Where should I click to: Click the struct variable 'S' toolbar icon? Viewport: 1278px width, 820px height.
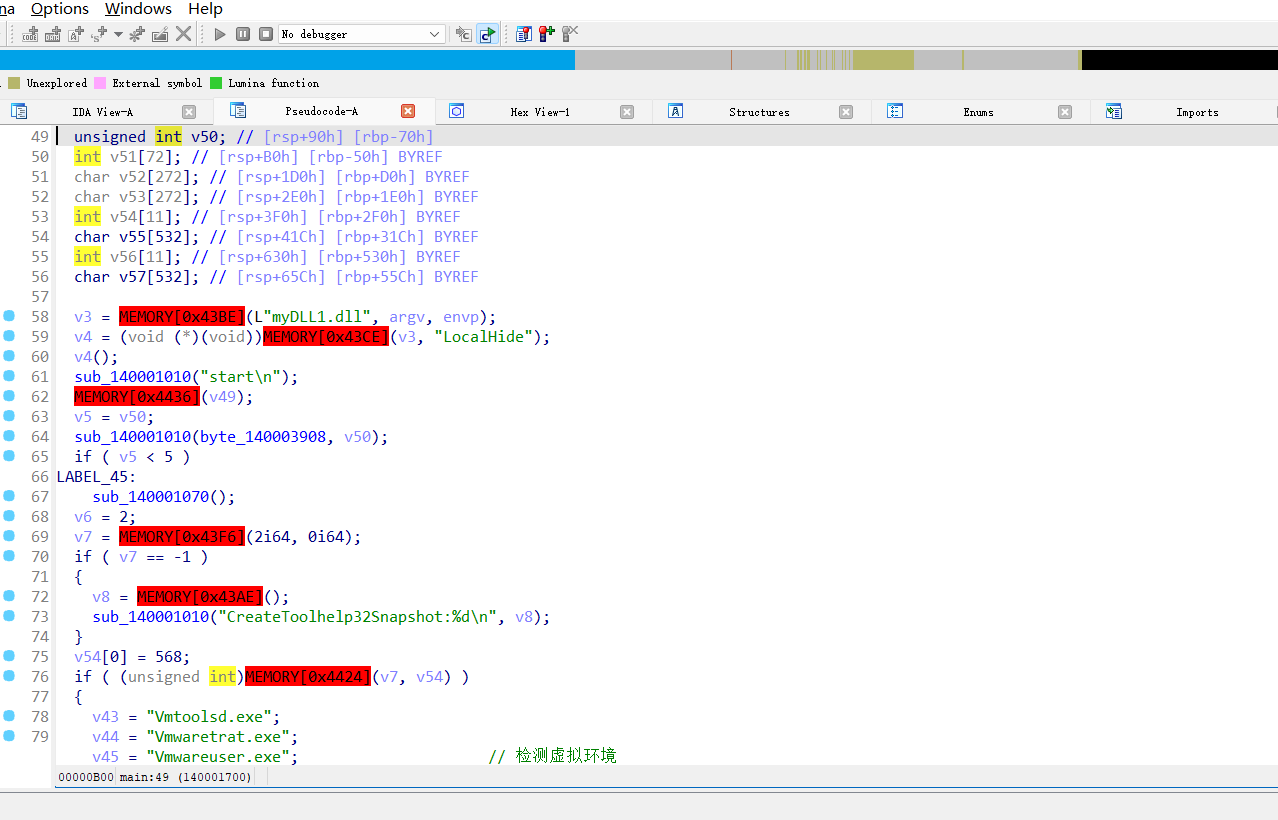[99, 34]
